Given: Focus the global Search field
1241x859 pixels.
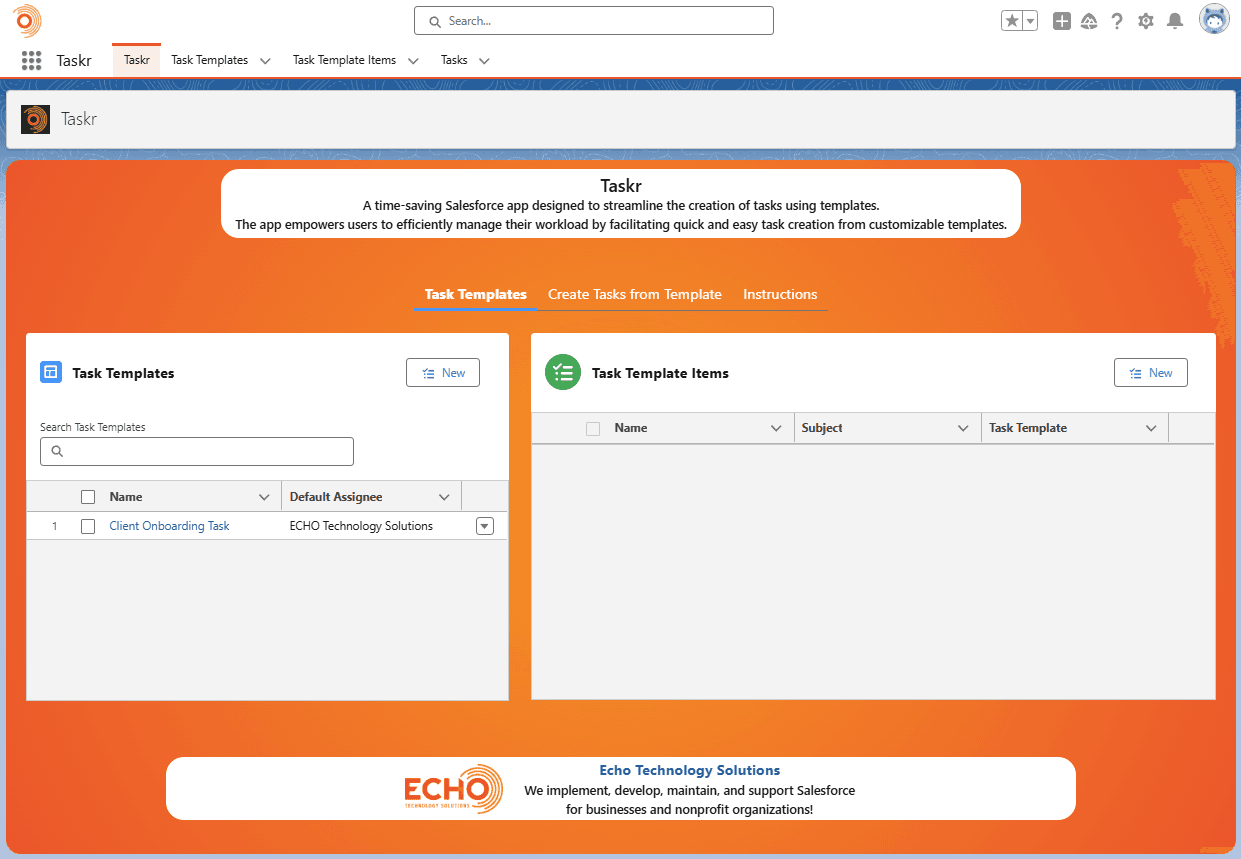Looking at the screenshot, I should [x=594, y=21].
